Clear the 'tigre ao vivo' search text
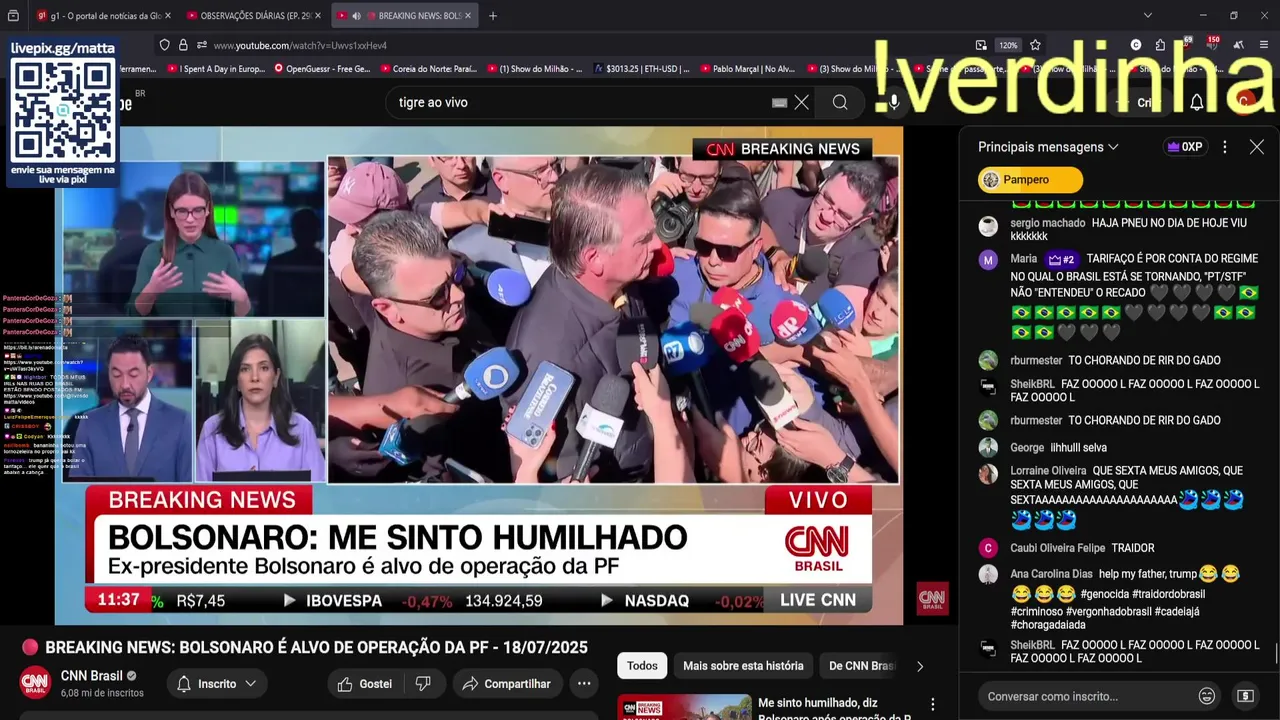1280x720 pixels. tap(802, 102)
